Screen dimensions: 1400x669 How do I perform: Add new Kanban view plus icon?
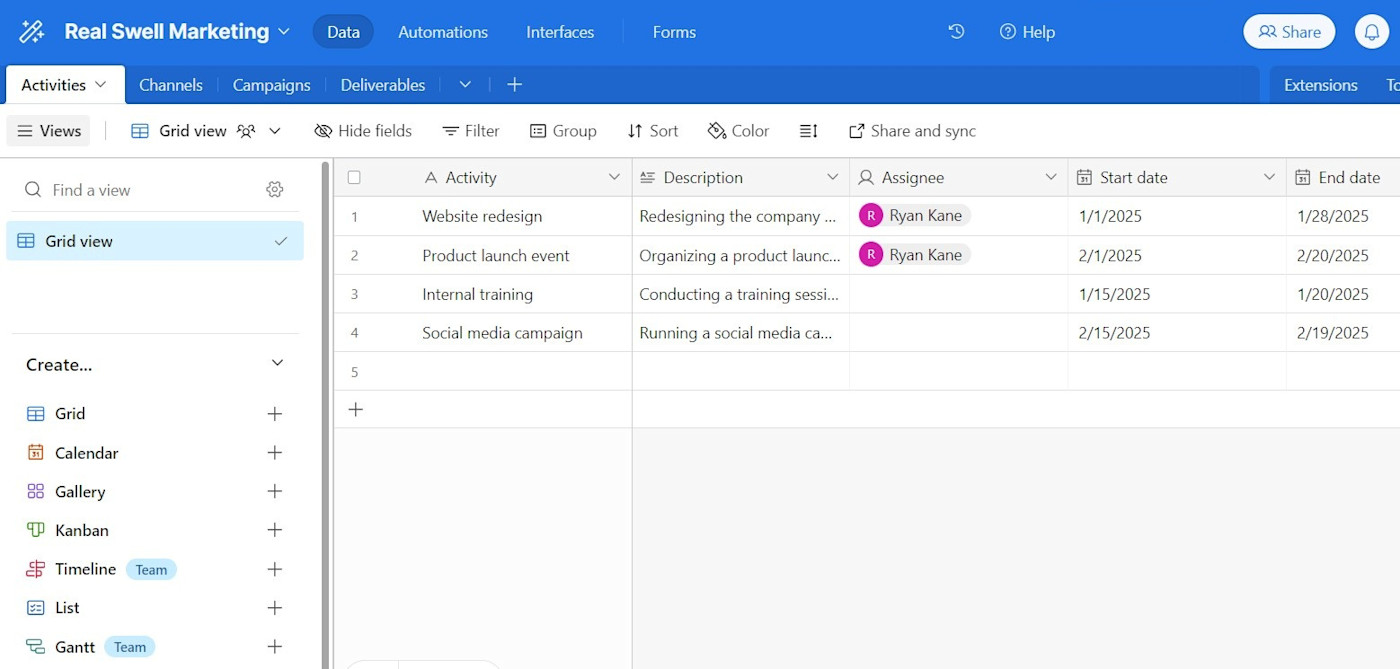coord(275,530)
